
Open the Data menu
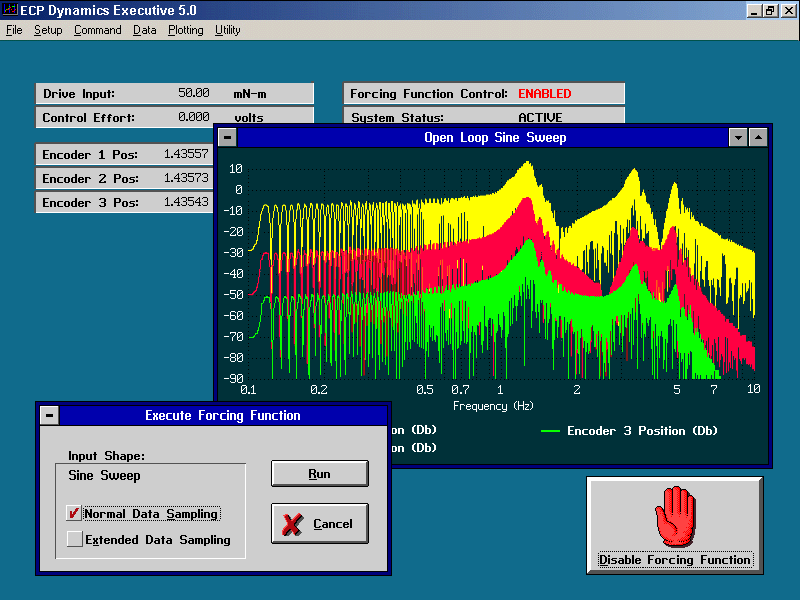144,30
